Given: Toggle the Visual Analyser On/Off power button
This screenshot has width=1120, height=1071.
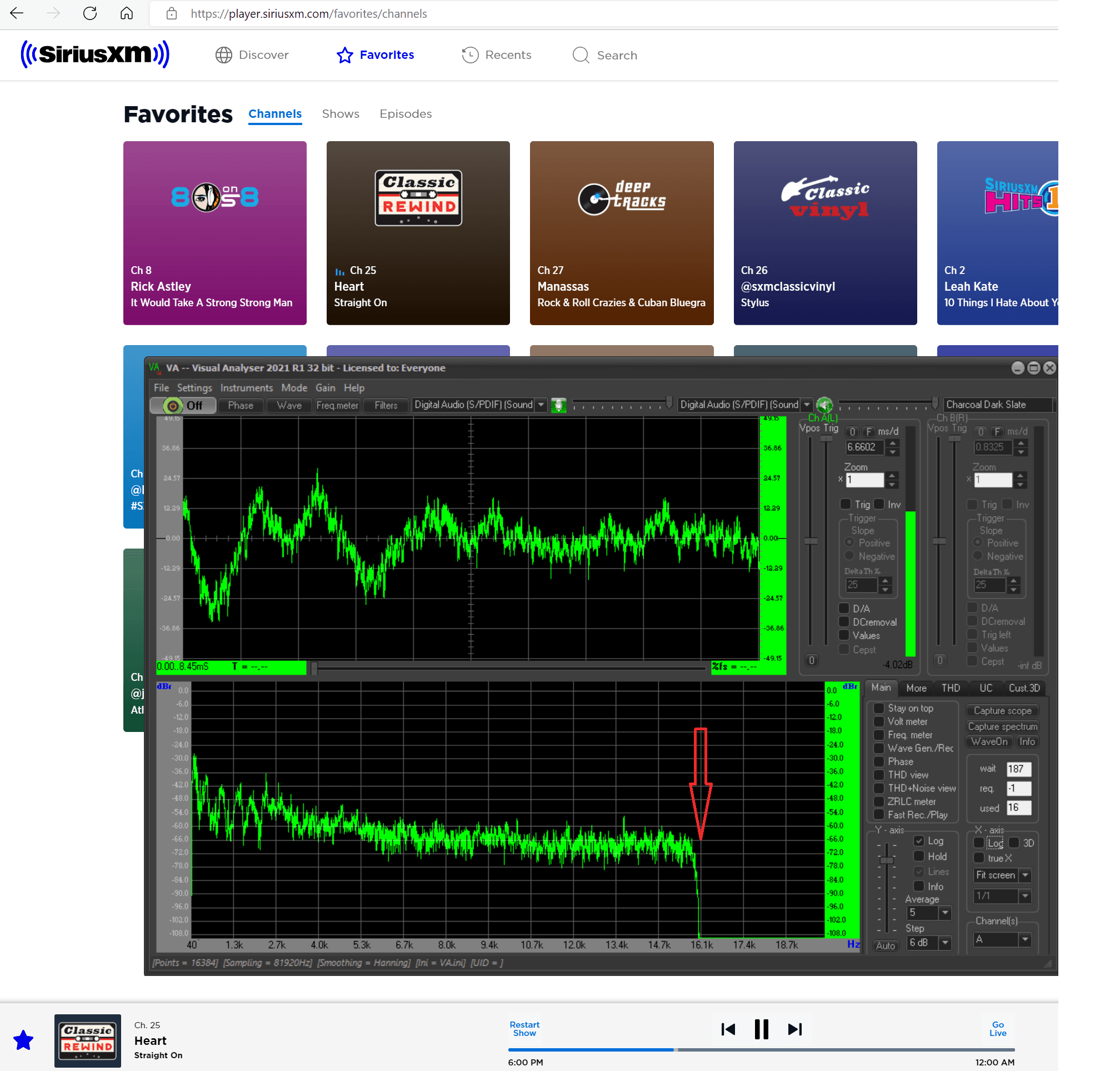Looking at the screenshot, I should pyautogui.click(x=183, y=405).
